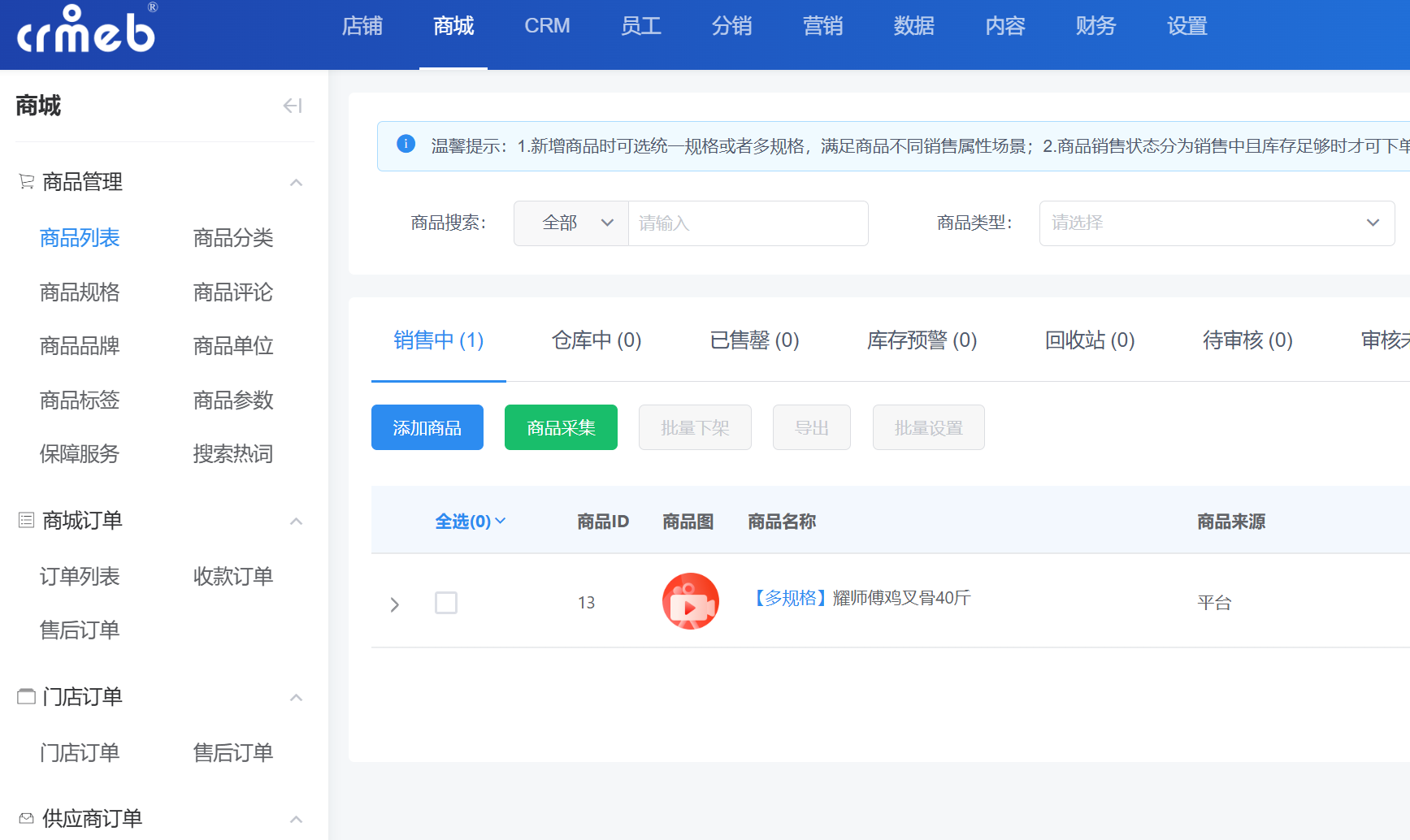Go to 商品标签 in sidebar
This screenshot has width=1410, height=840.
click(x=80, y=400)
